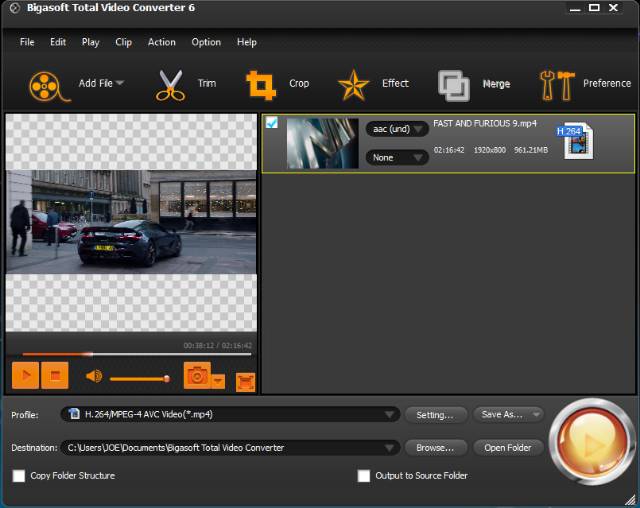Open the Crop tool
This screenshot has width=640, height=508.
[261, 85]
